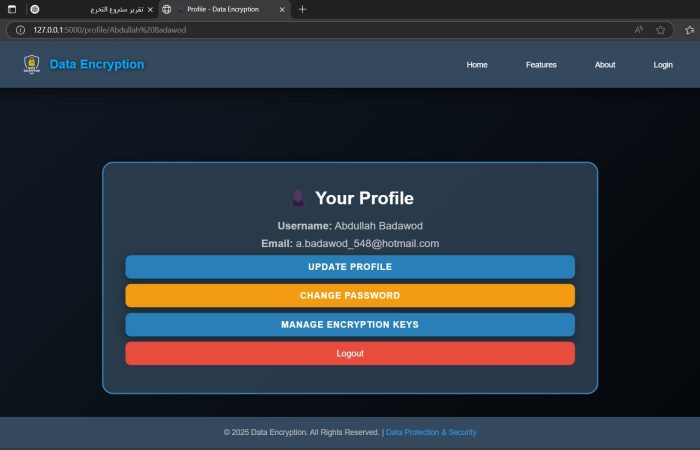The image size is (700, 450).
Task: Open a new browser tab with plus icon
Action: [x=303, y=9]
